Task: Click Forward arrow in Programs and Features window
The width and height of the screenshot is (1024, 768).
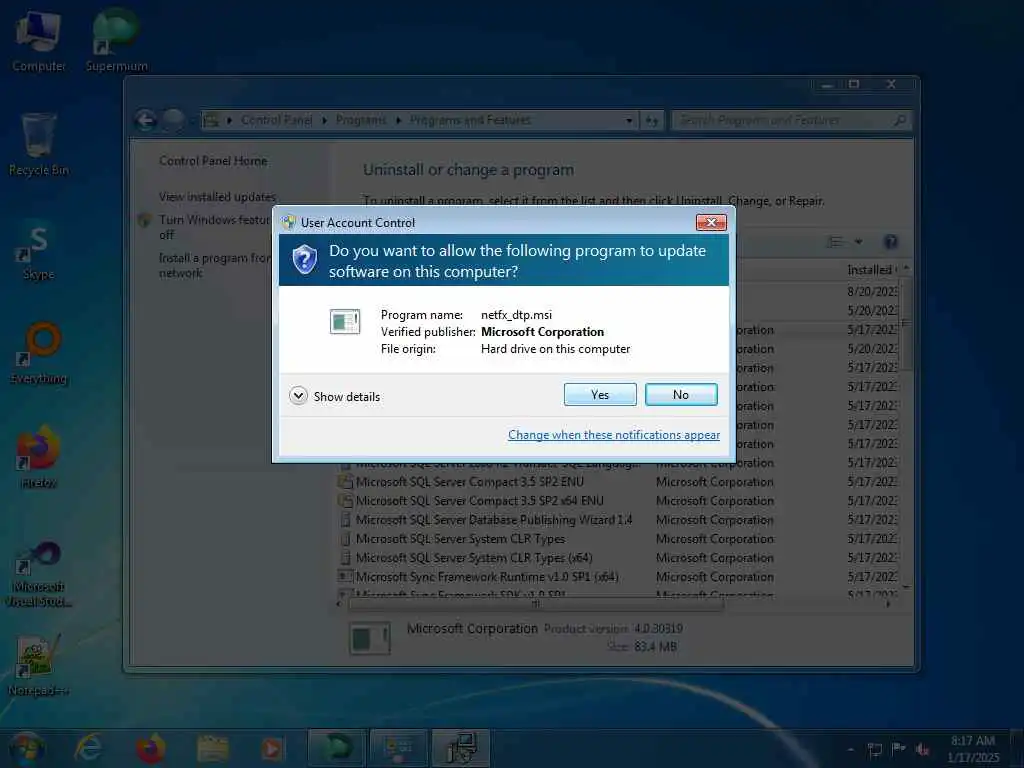Action: pyautogui.click(x=173, y=120)
